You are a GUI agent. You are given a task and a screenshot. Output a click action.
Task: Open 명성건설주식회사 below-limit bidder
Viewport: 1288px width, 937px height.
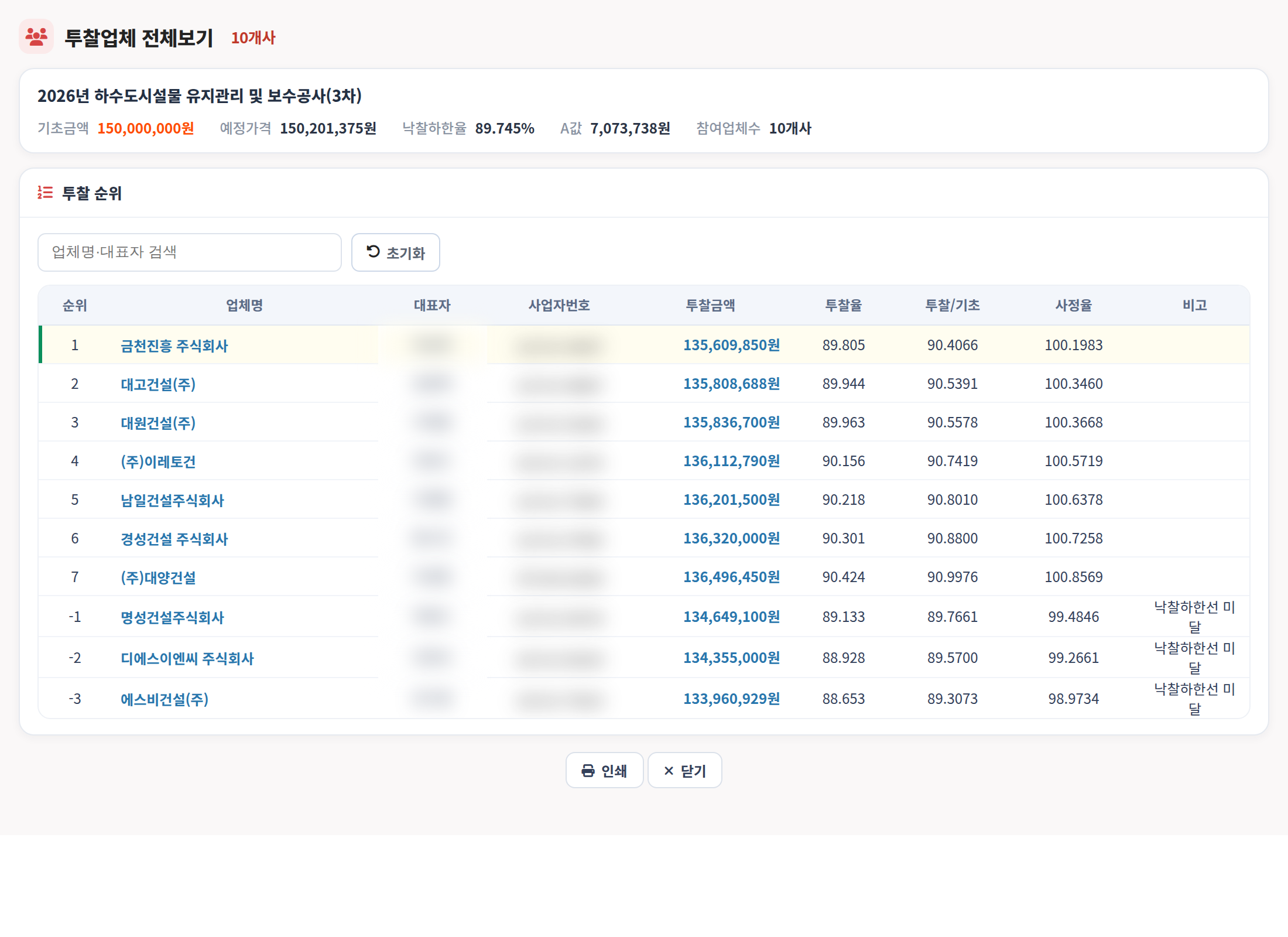[x=172, y=617]
